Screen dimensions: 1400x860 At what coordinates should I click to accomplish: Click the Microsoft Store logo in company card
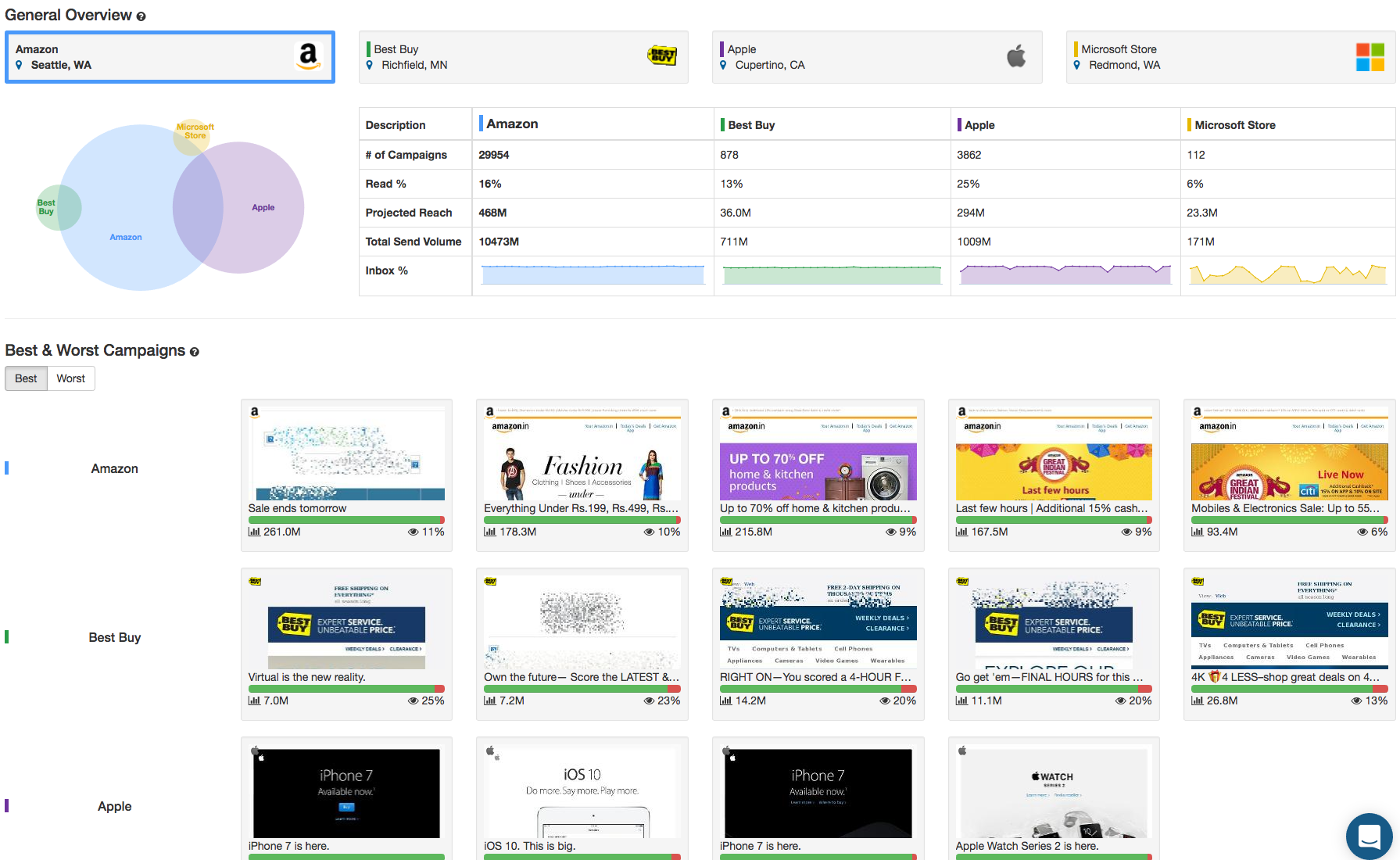click(x=1370, y=56)
